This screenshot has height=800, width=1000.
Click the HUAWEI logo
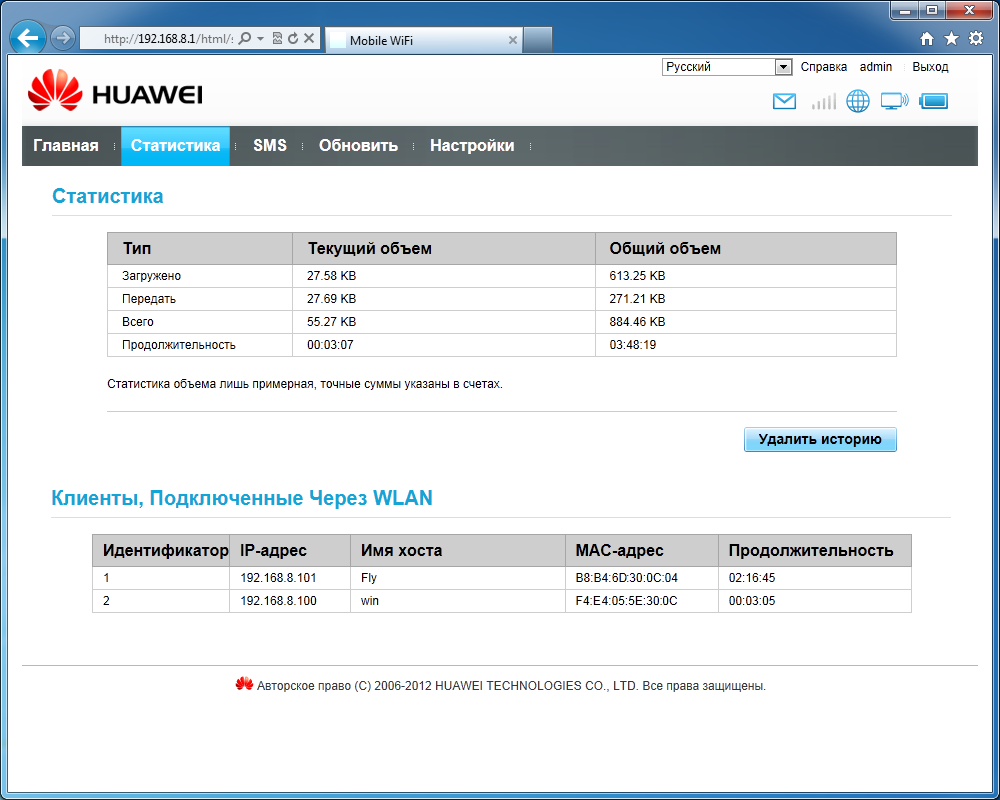tap(115, 91)
